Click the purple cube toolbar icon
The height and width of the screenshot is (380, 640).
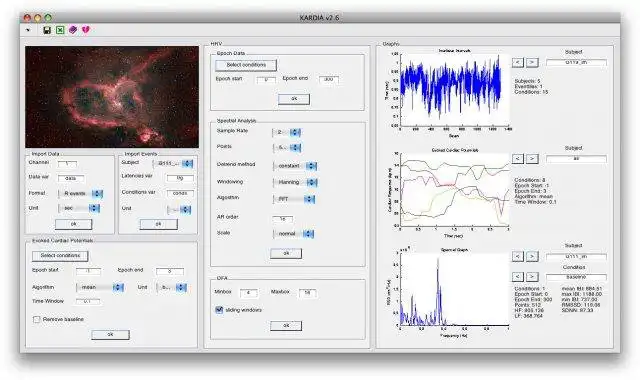tap(73, 30)
